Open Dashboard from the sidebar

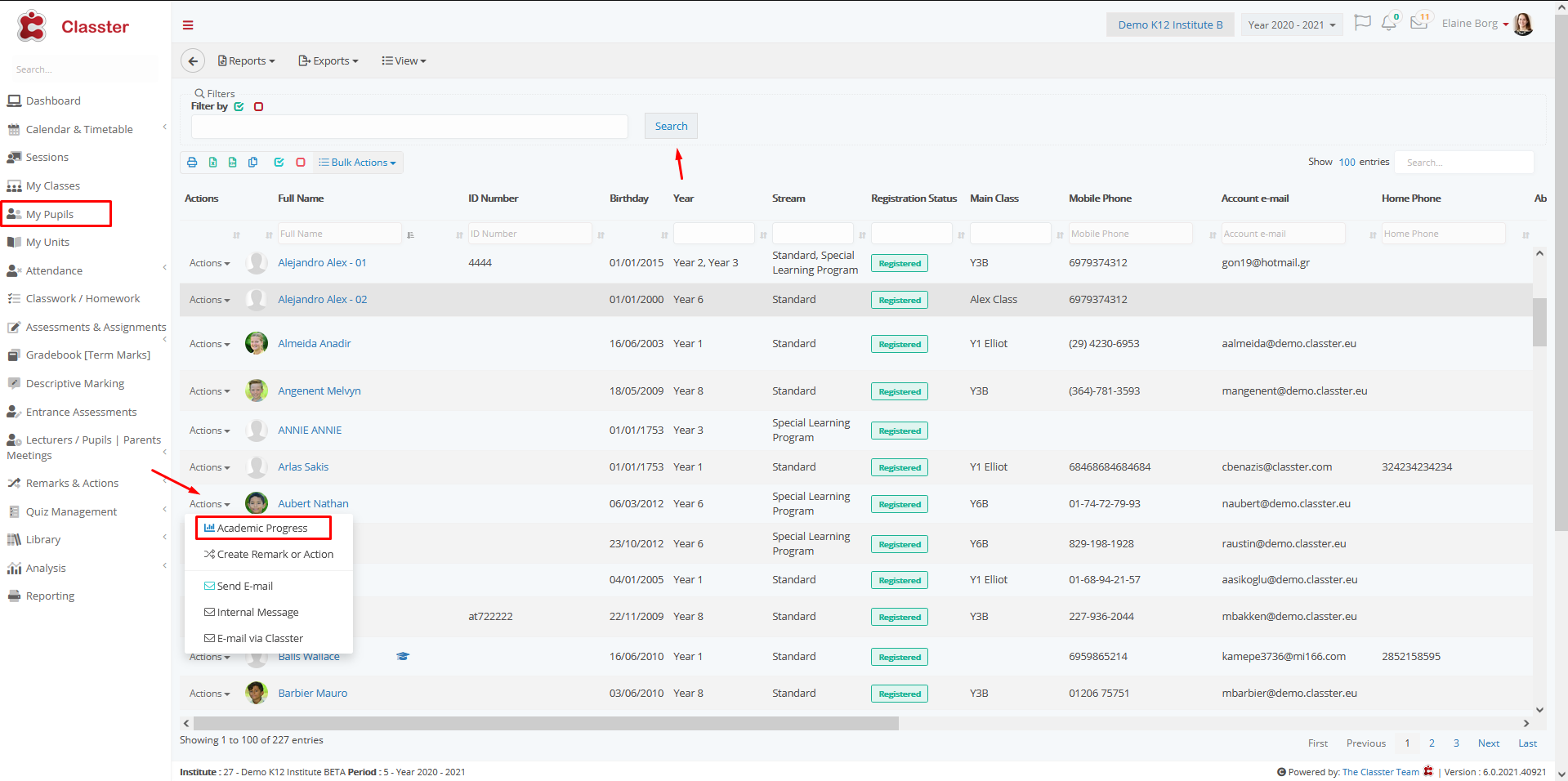coord(44,100)
